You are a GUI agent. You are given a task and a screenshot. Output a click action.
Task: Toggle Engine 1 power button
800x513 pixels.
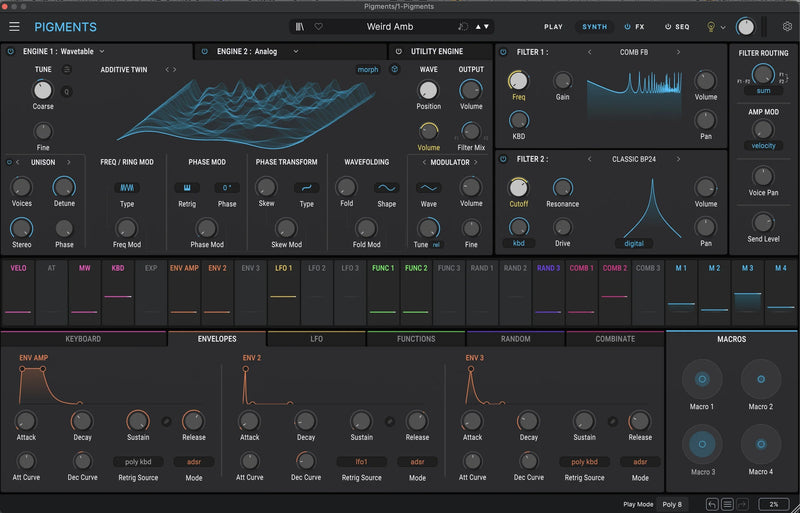pyautogui.click(x=11, y=52)
